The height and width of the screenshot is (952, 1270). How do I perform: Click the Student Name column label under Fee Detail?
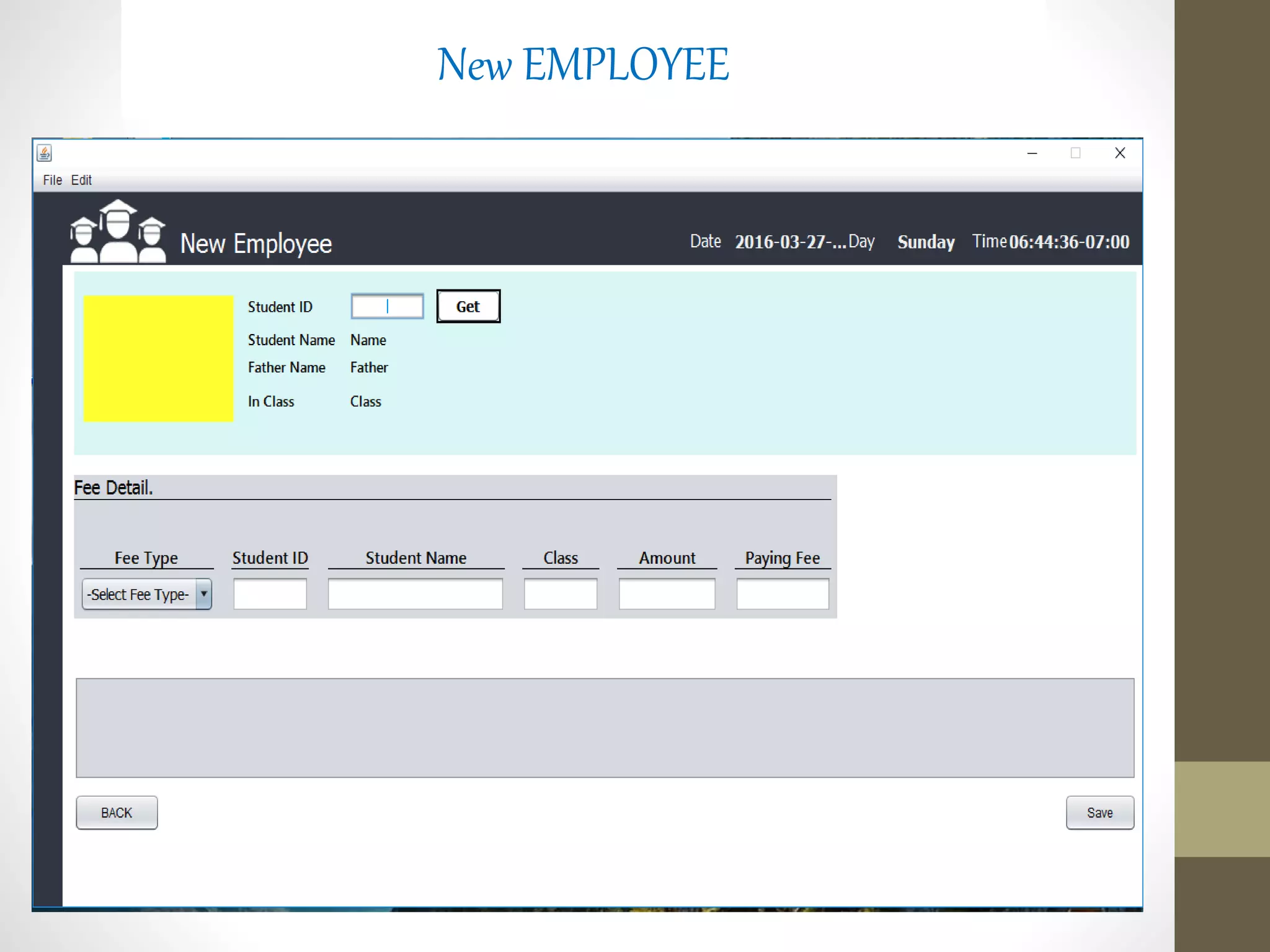coord(416,558)
